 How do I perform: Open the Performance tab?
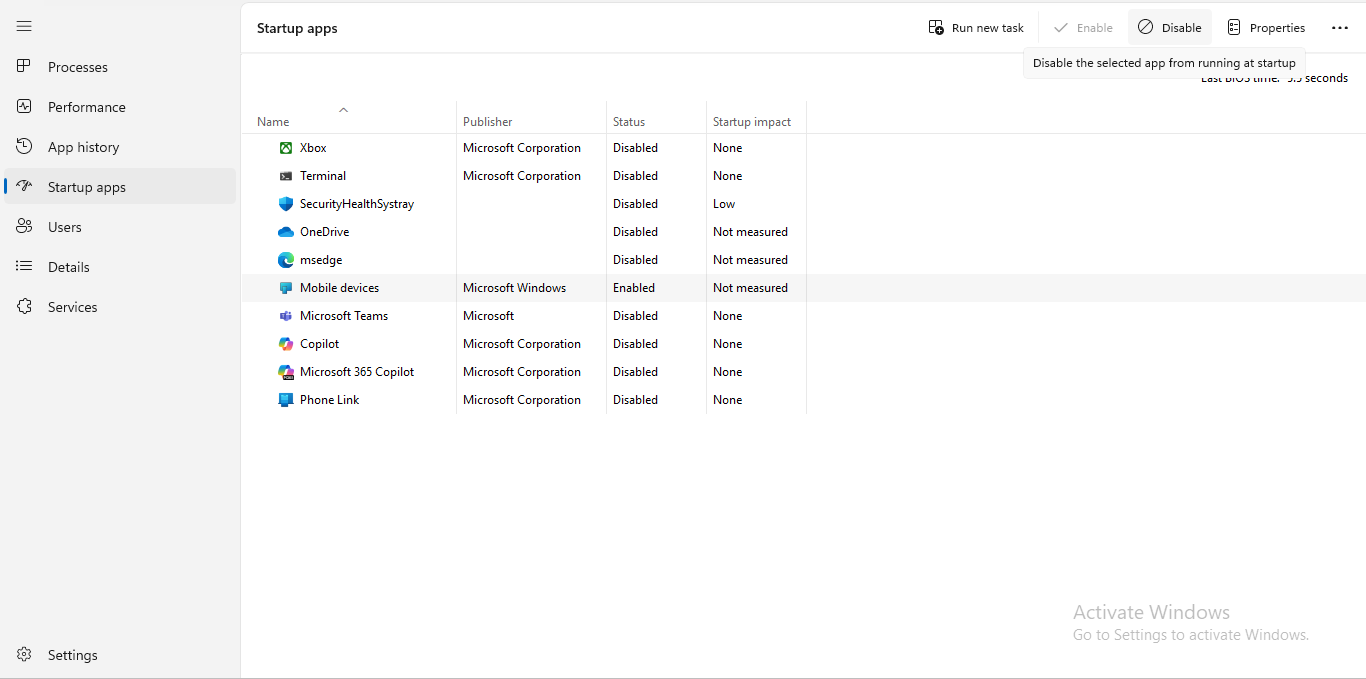point(86,107)
